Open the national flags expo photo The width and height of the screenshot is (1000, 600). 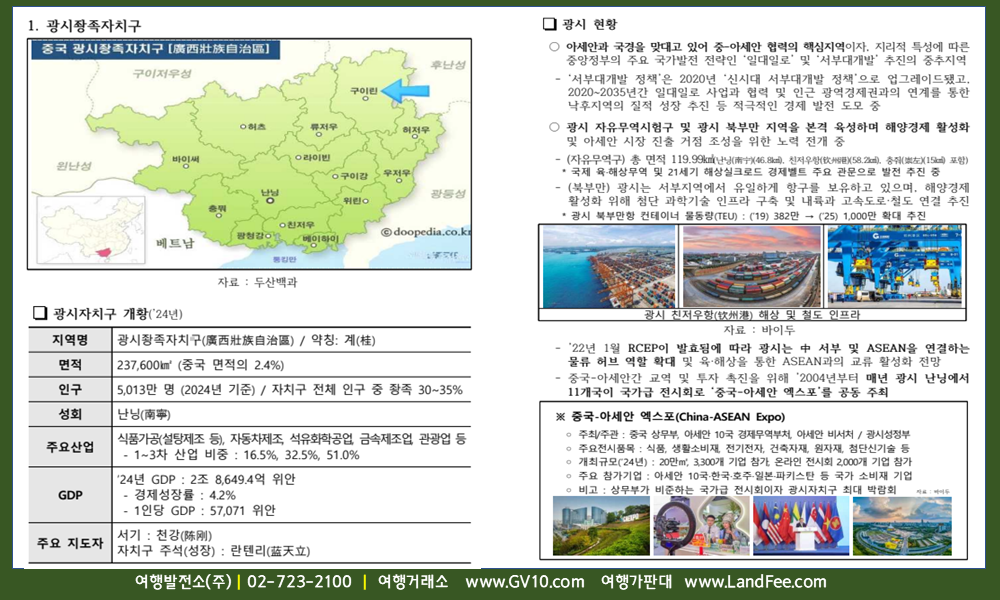[802, 526]
